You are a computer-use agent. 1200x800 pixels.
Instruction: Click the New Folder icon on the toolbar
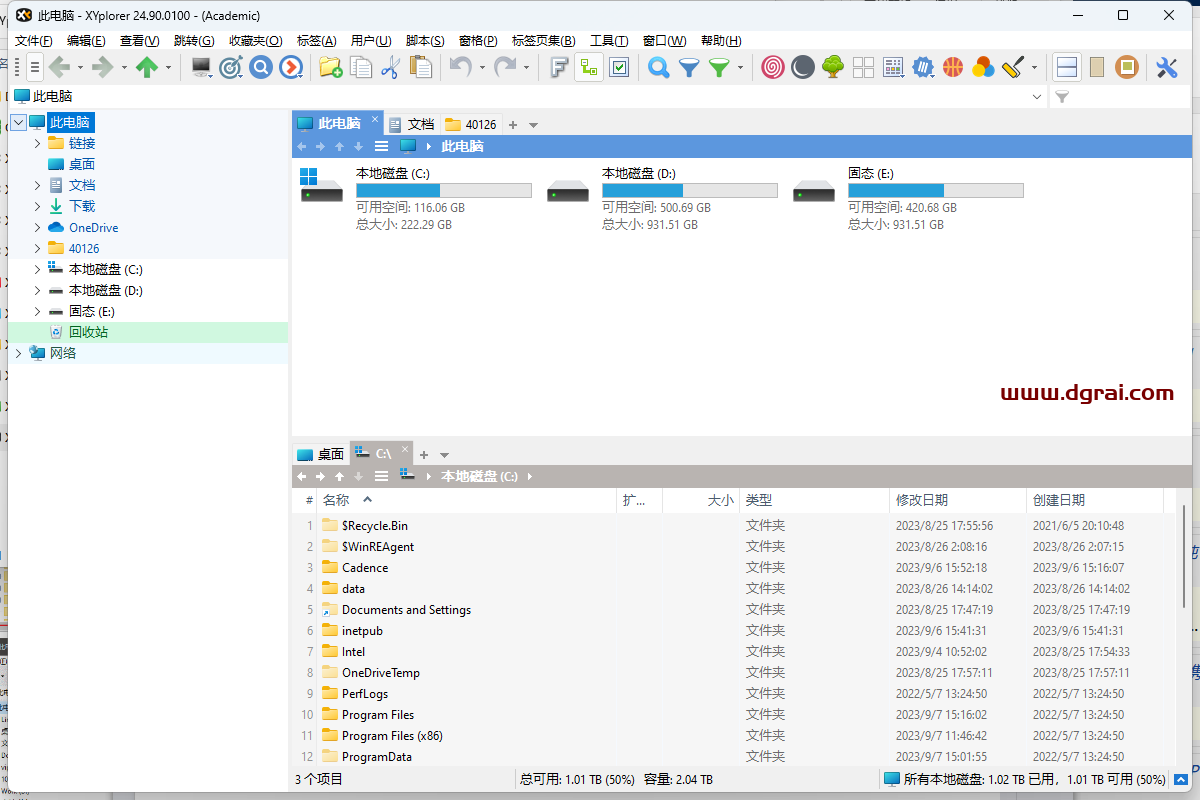click(332, 67)
